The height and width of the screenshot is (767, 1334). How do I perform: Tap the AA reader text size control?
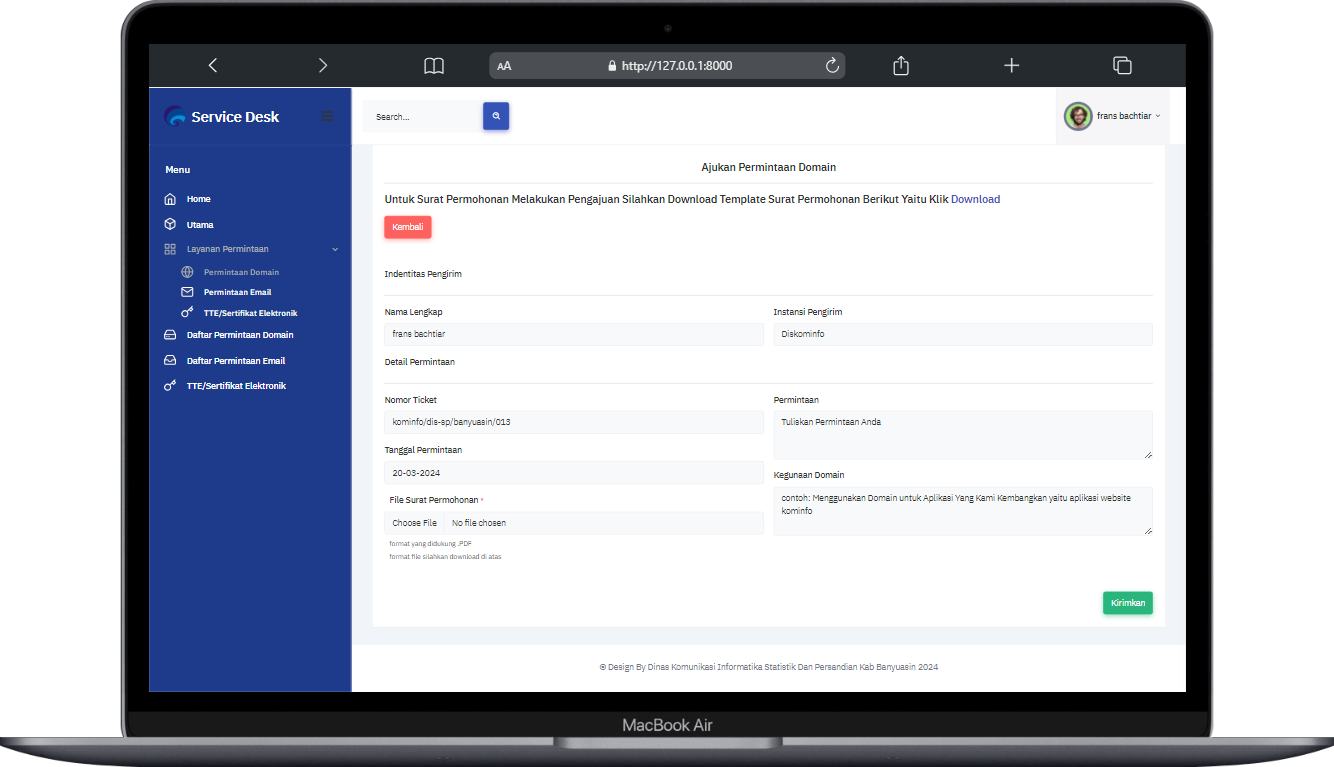pyautogui.click(x=504, y=66)
